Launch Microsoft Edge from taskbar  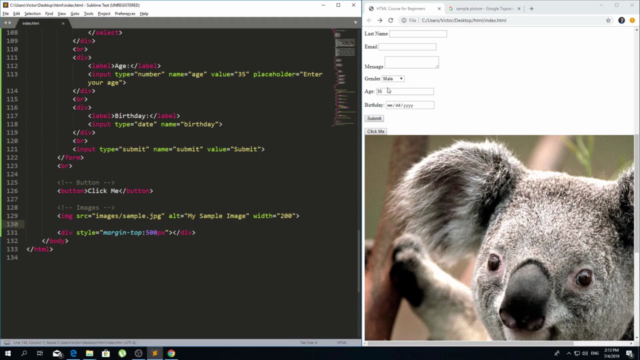click(x=73, y=353)
